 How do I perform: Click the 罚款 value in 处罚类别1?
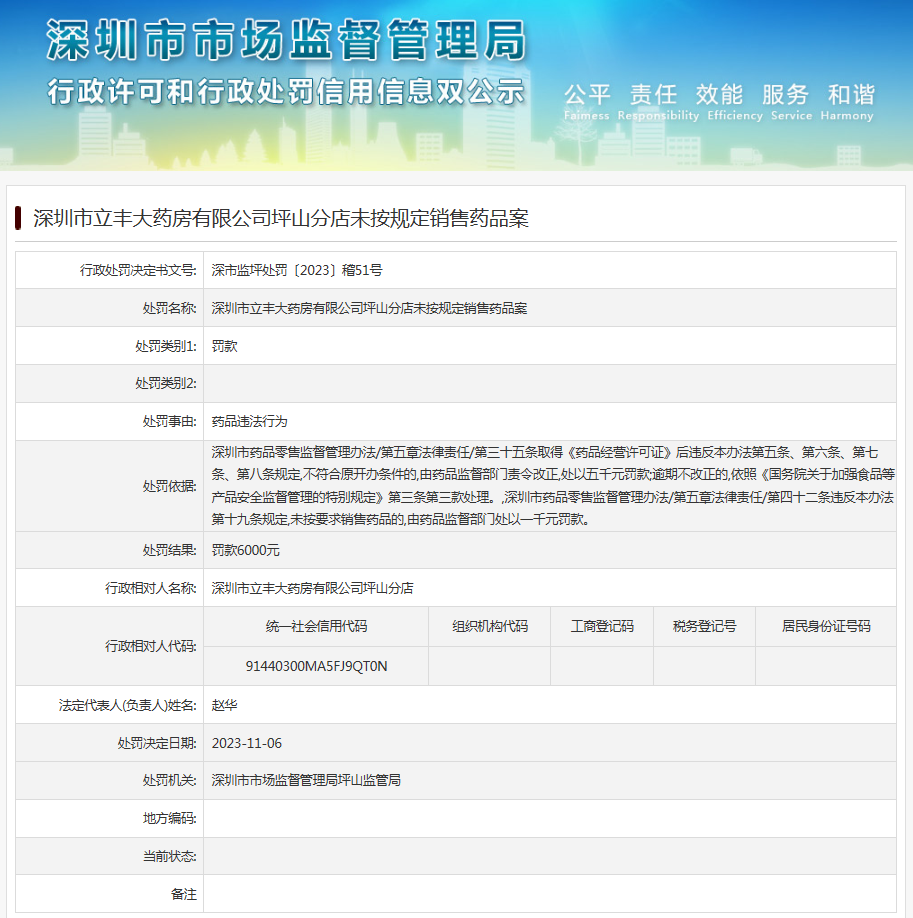pyautogui.click(x=224, y=346)
